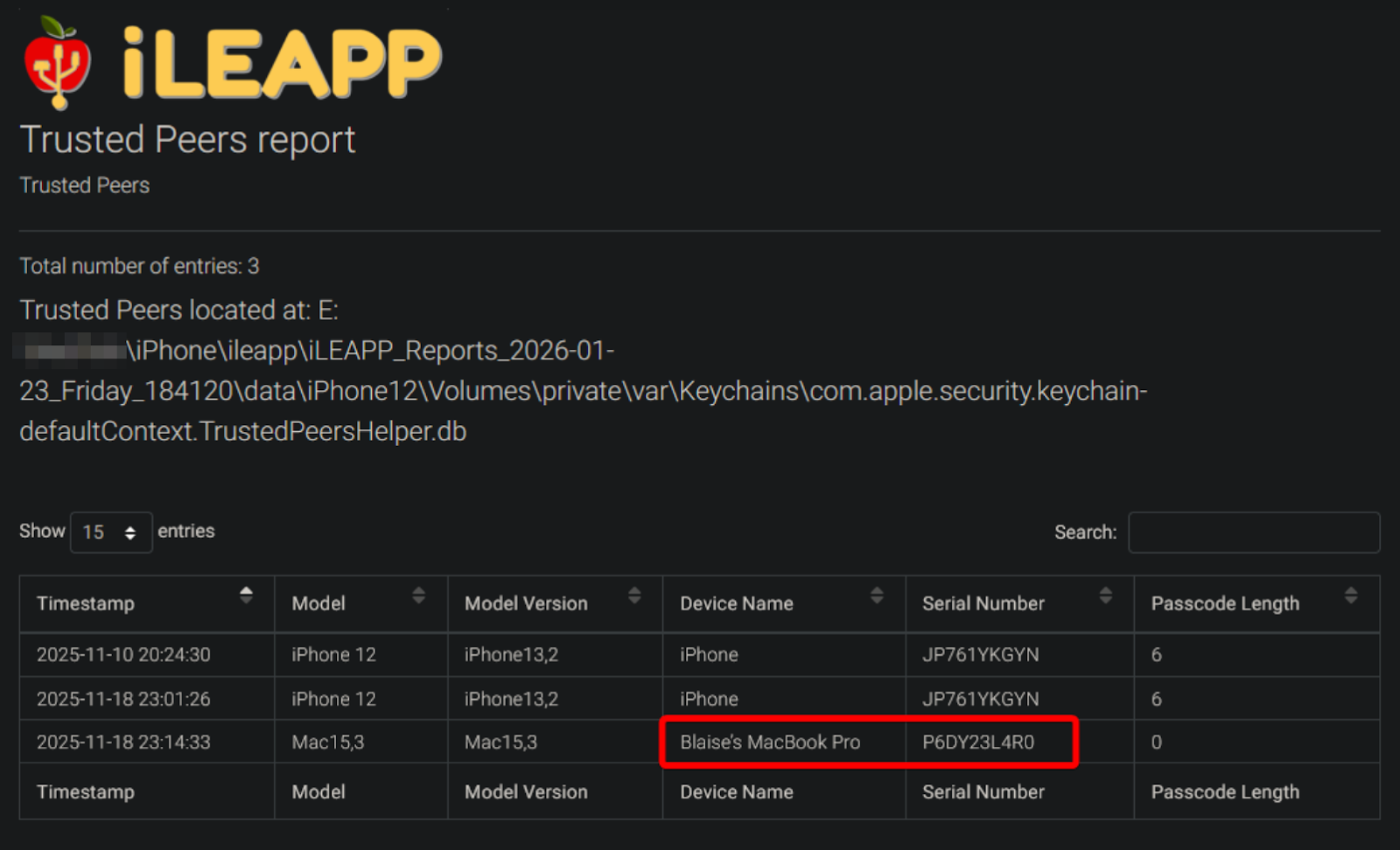Select timestamp cell 2025-11-10 20:24:30
This screenshot has width=1400, height=850.
[x=123, y=654]
